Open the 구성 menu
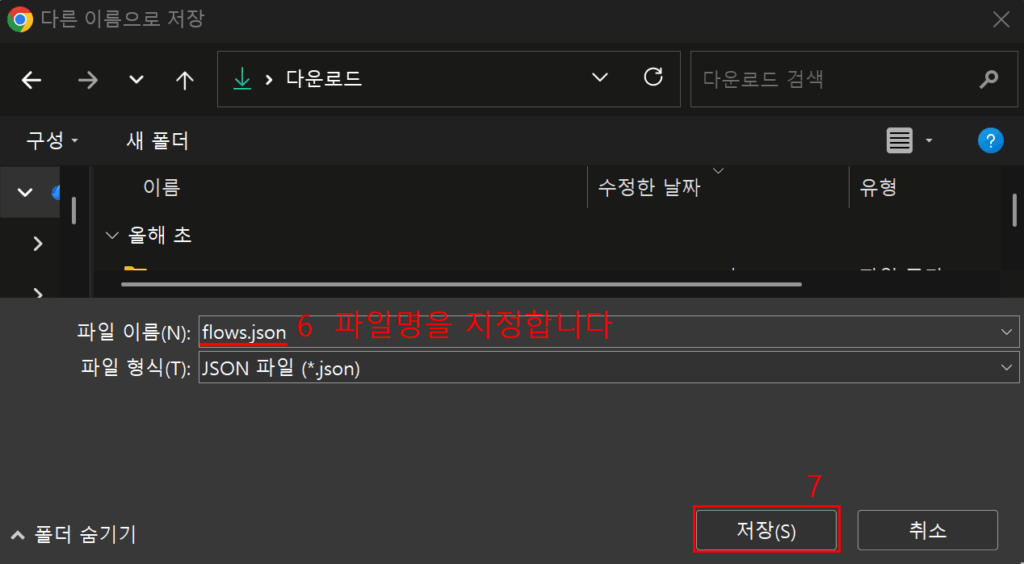 52,140
